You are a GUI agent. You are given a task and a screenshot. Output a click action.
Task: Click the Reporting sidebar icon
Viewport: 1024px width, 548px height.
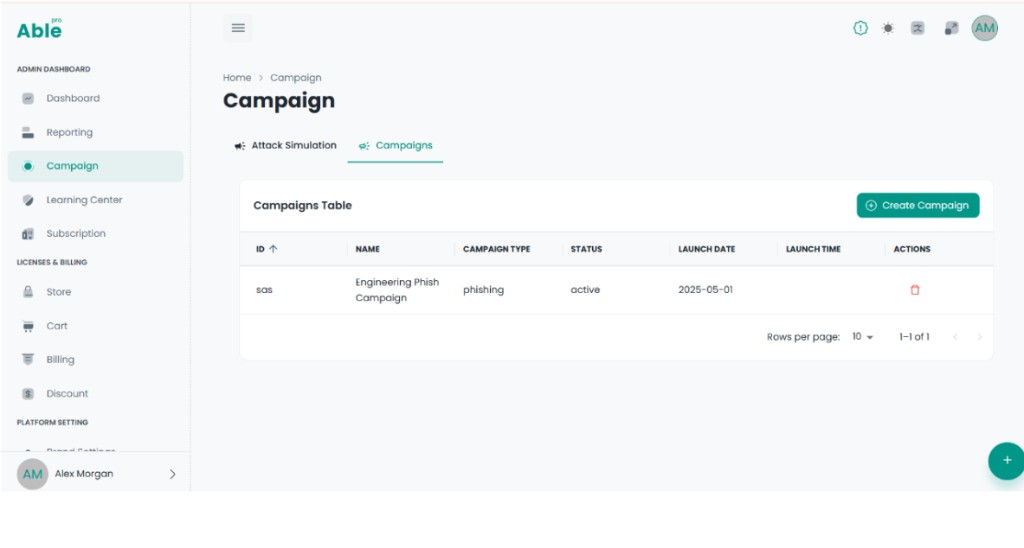(27, 133)
